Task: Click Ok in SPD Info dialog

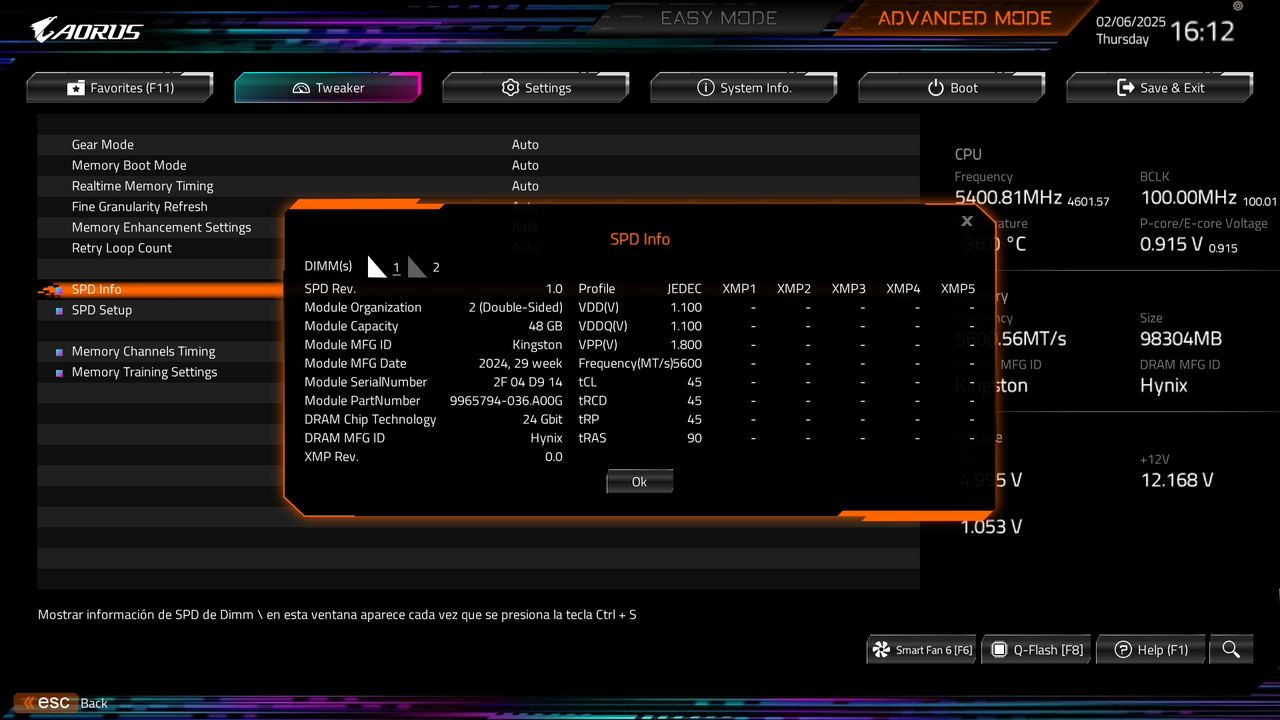Action: tap(640, 482)
